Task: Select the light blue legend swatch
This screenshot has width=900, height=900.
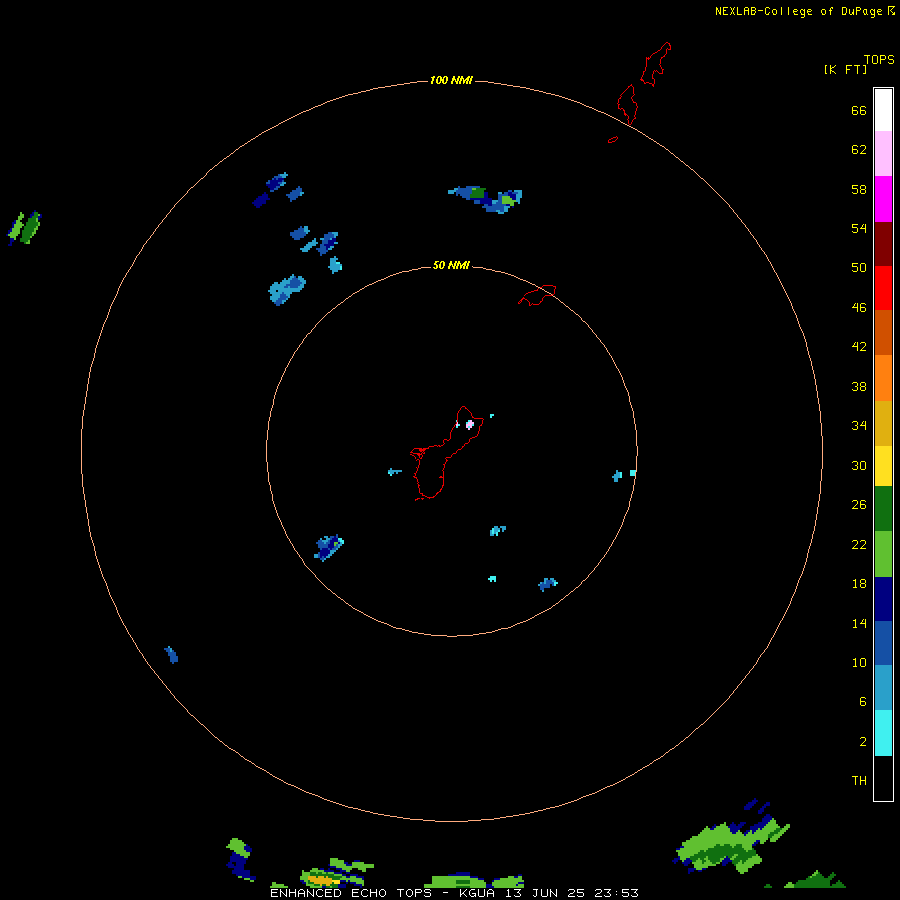Action: point(883,688)
